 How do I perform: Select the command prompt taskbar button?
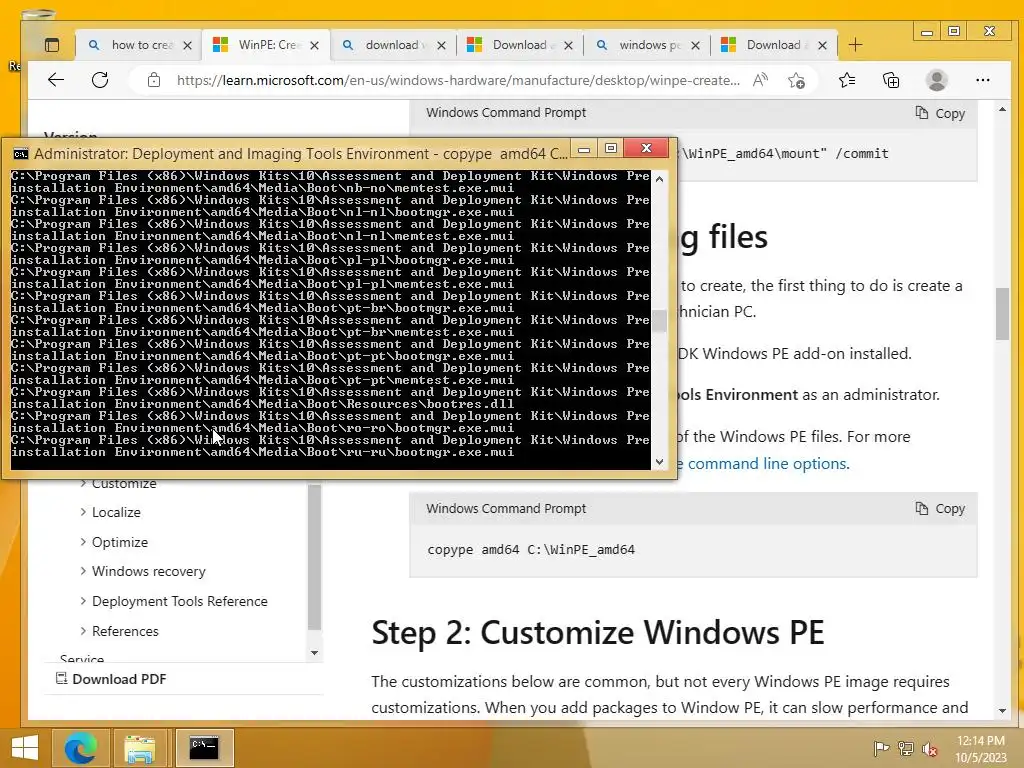click(x=204, y=747)
